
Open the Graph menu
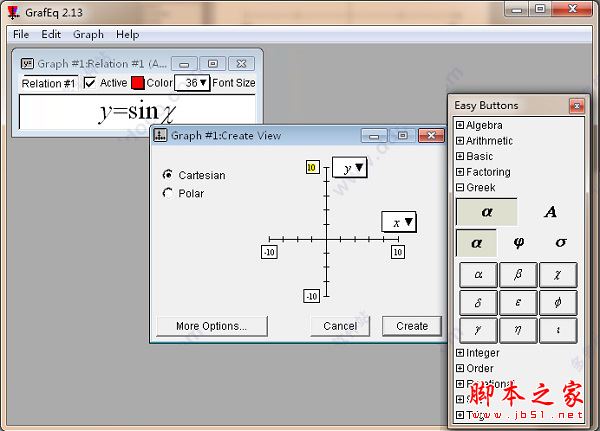88,34
